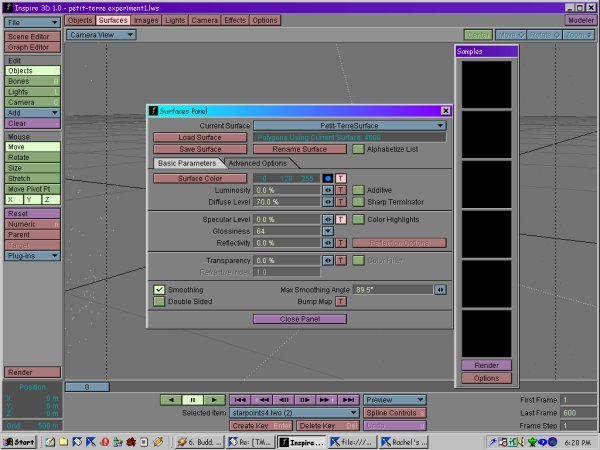
Task: Toggle the Alphabetize List checkbox
Action: 358,149
